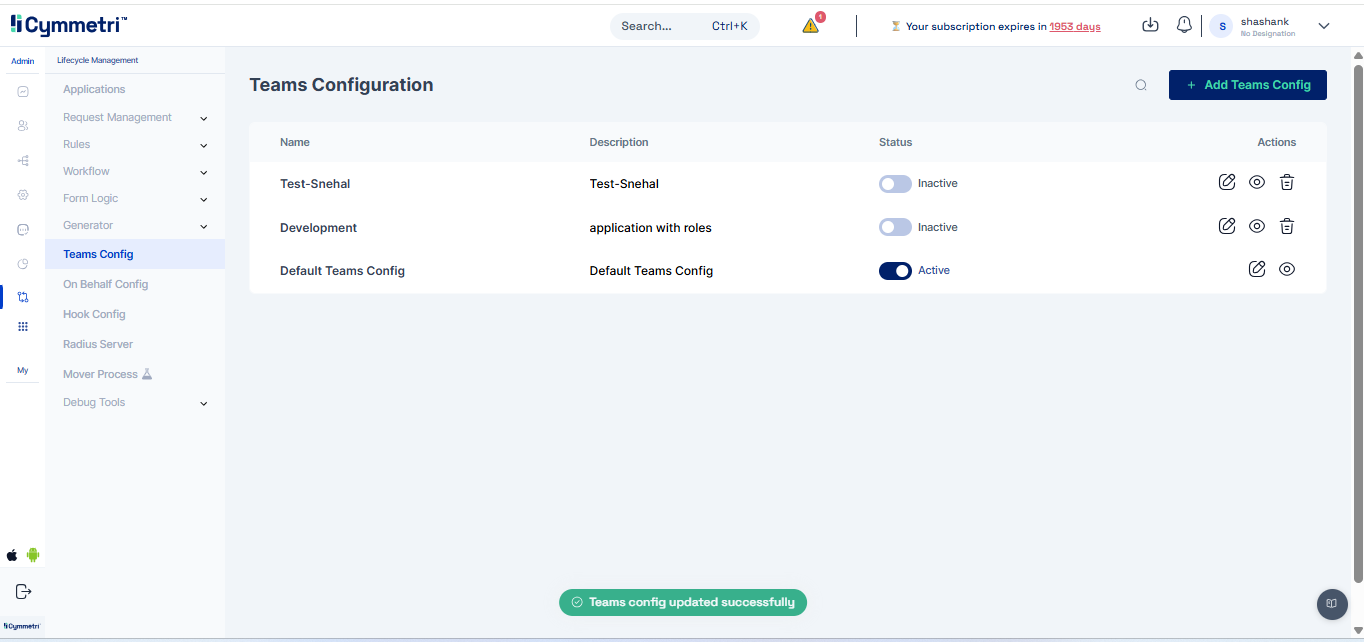This screenshot has height=642, width=1364.
Task: Expand the Workflow submenu chevron
Action: 204,173
